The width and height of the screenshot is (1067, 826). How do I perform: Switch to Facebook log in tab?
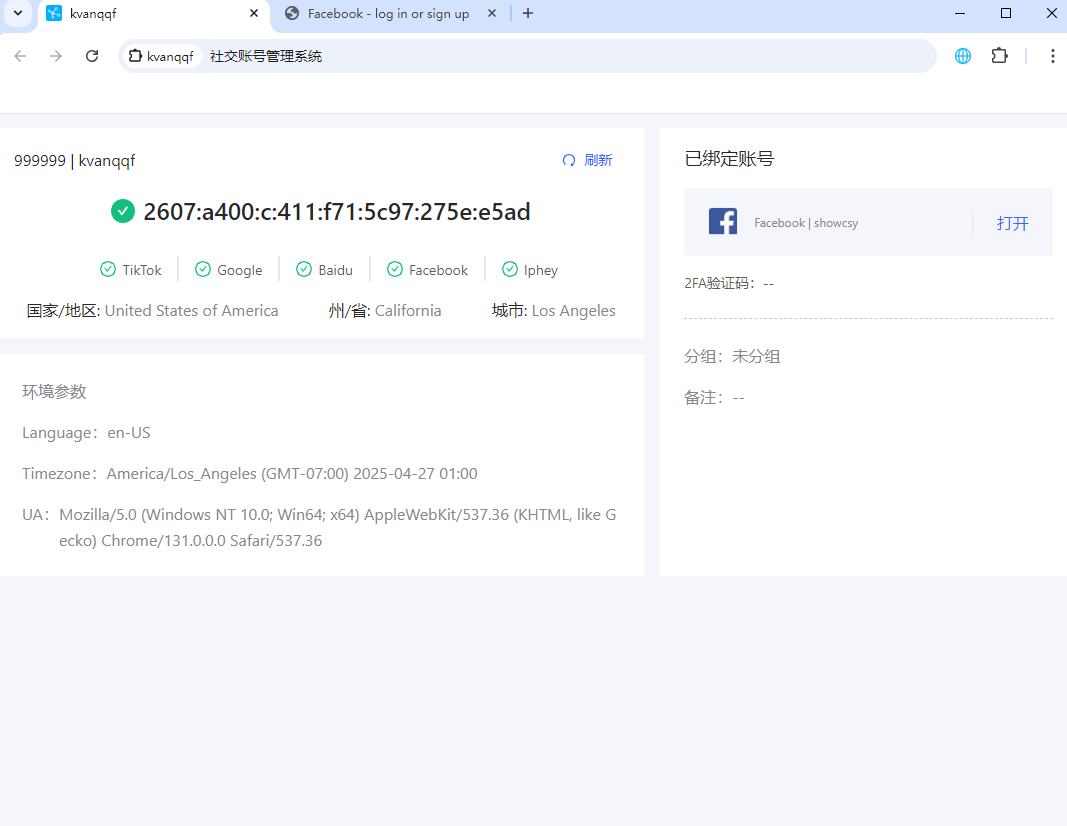[389, 14]
